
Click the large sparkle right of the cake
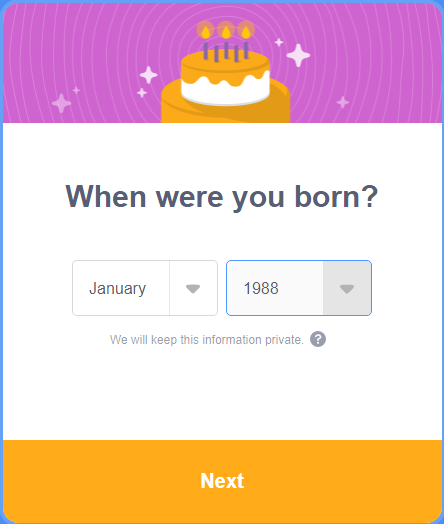[x=298, y=55]
